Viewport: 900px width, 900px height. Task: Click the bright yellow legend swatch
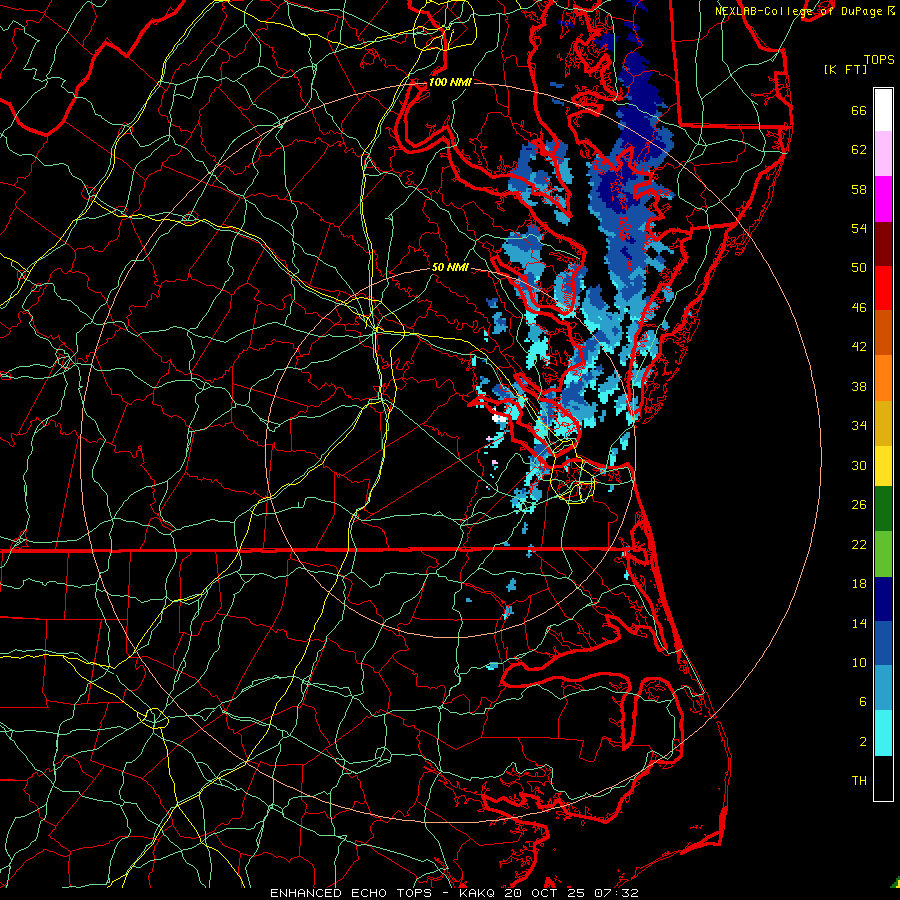[883, 465]
